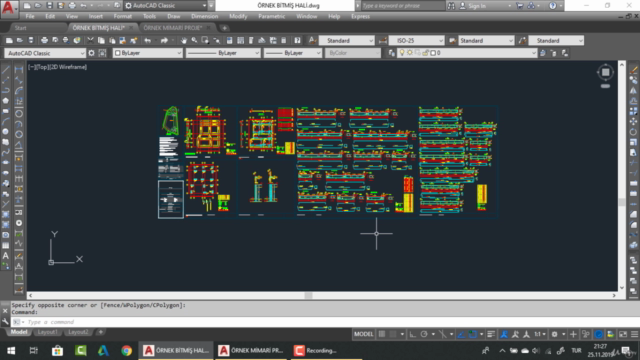
Task: Open the ISO-25 dimension style dropdown
Action: (x=416, y=40)
